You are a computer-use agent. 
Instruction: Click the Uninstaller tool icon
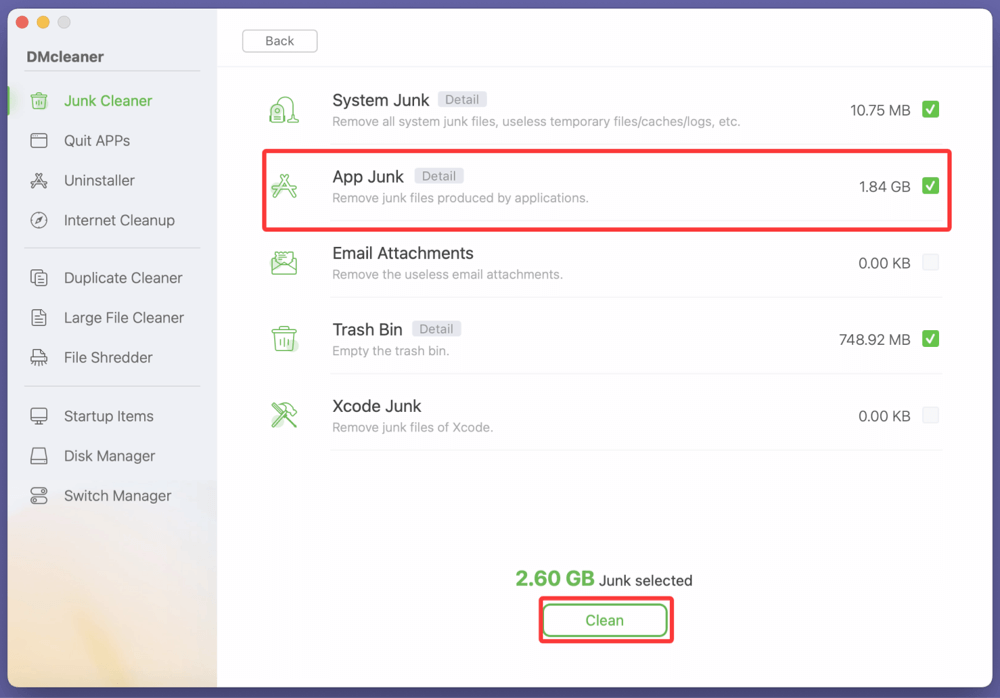pos(37,180)
